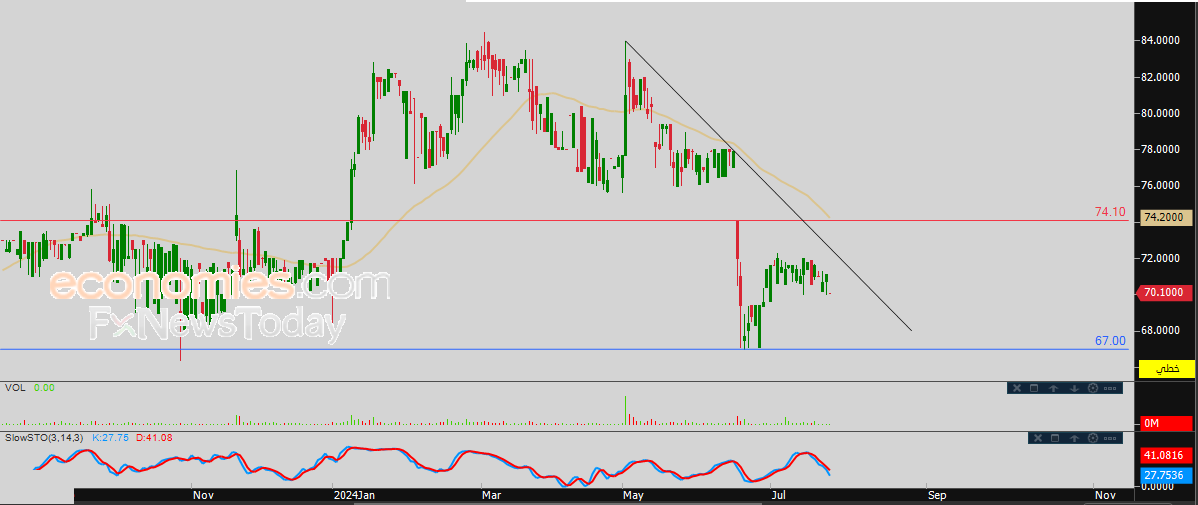Expand more options for SlowSTO panel
Viewport: 1198px width, 505px height.
click(x=1111, y=438)
